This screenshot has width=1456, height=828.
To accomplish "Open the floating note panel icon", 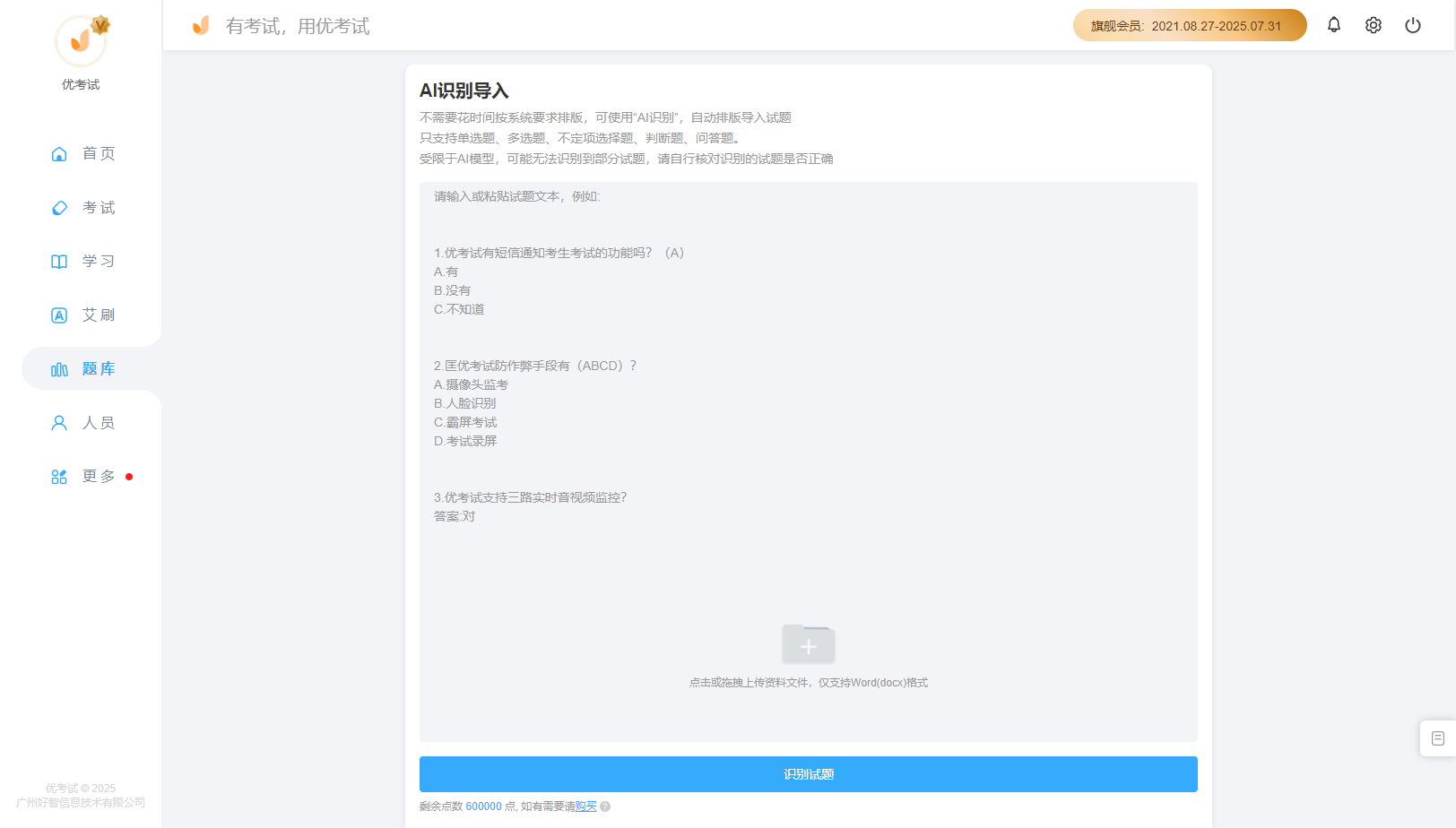I will 1438,738.
